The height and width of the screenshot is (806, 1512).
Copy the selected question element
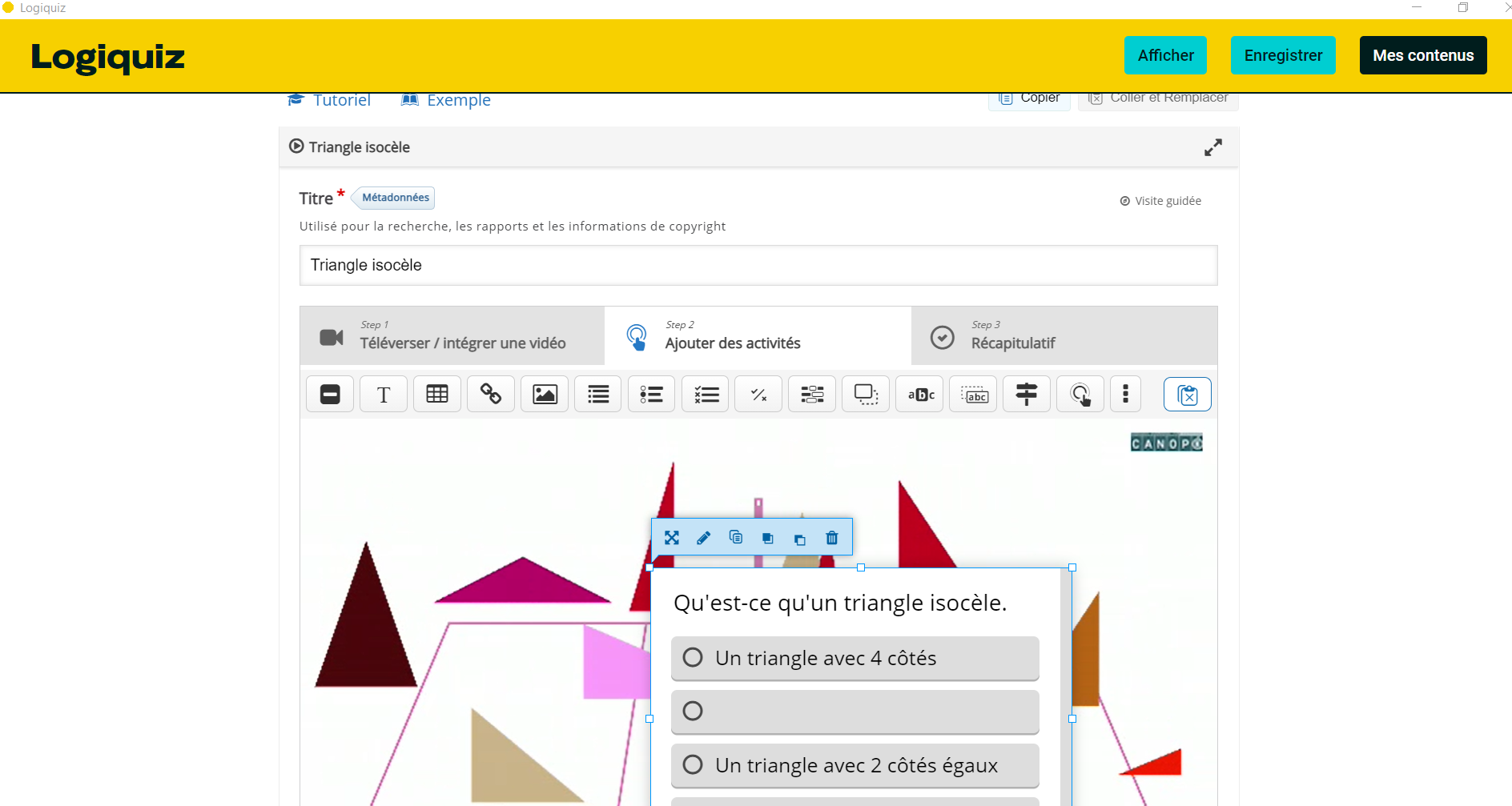coord(736,538)
